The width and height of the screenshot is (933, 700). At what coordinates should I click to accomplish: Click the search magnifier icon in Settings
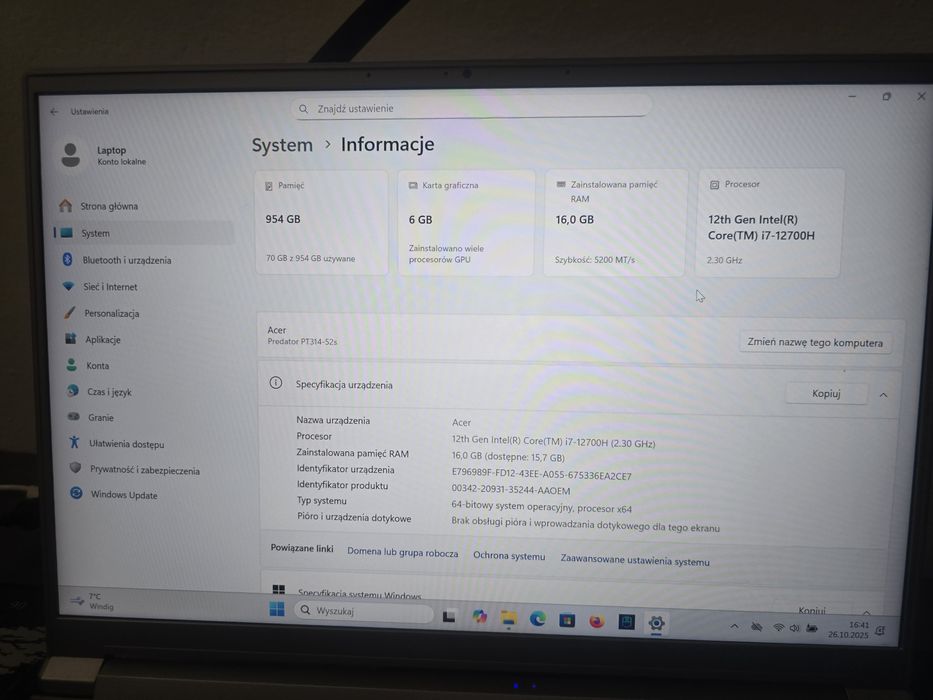(303, 109)
